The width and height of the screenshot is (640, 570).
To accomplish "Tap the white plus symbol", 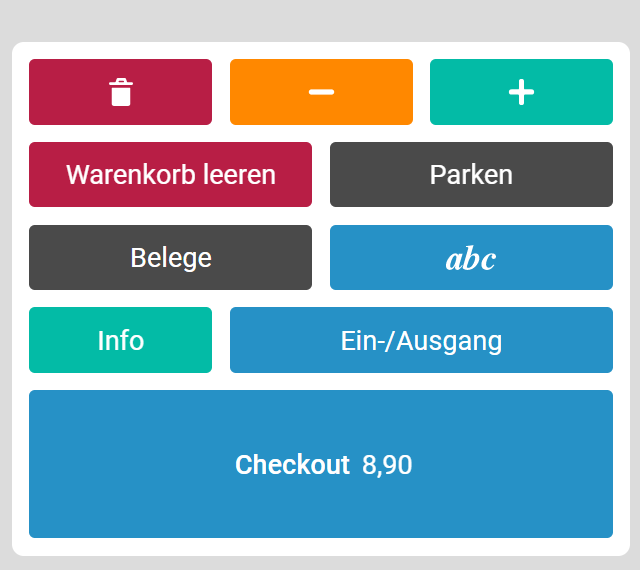I will (x=521, y=92).
